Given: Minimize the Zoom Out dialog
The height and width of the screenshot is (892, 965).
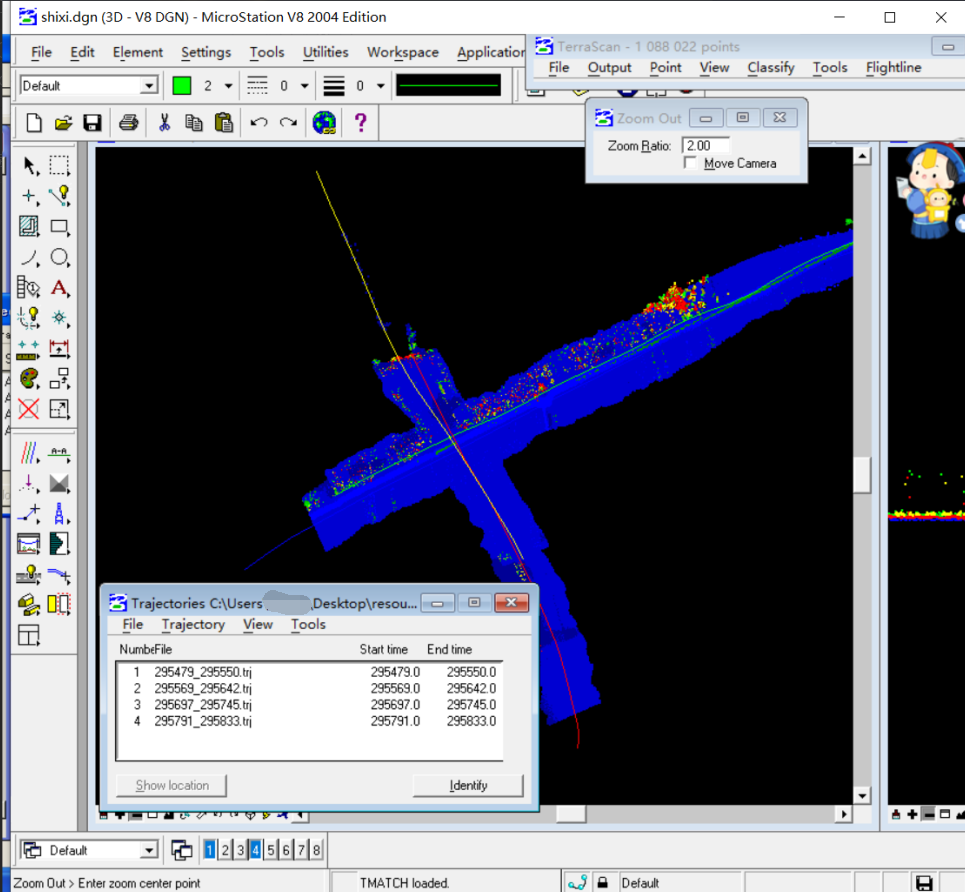Looking at the screenshot, I should (706, 118).
